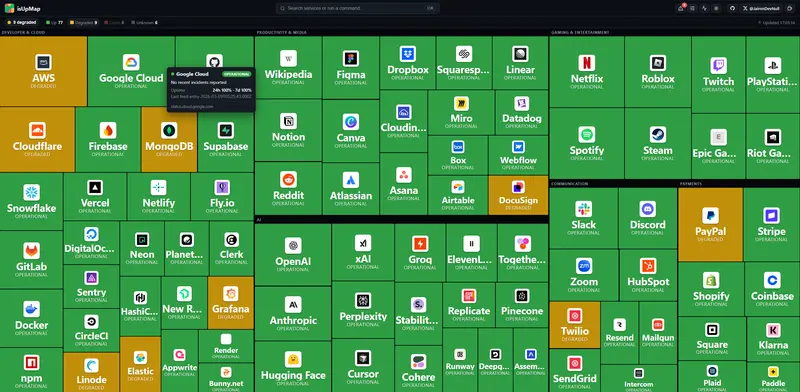Click the isUpMap logo icon

coord(9,8)
